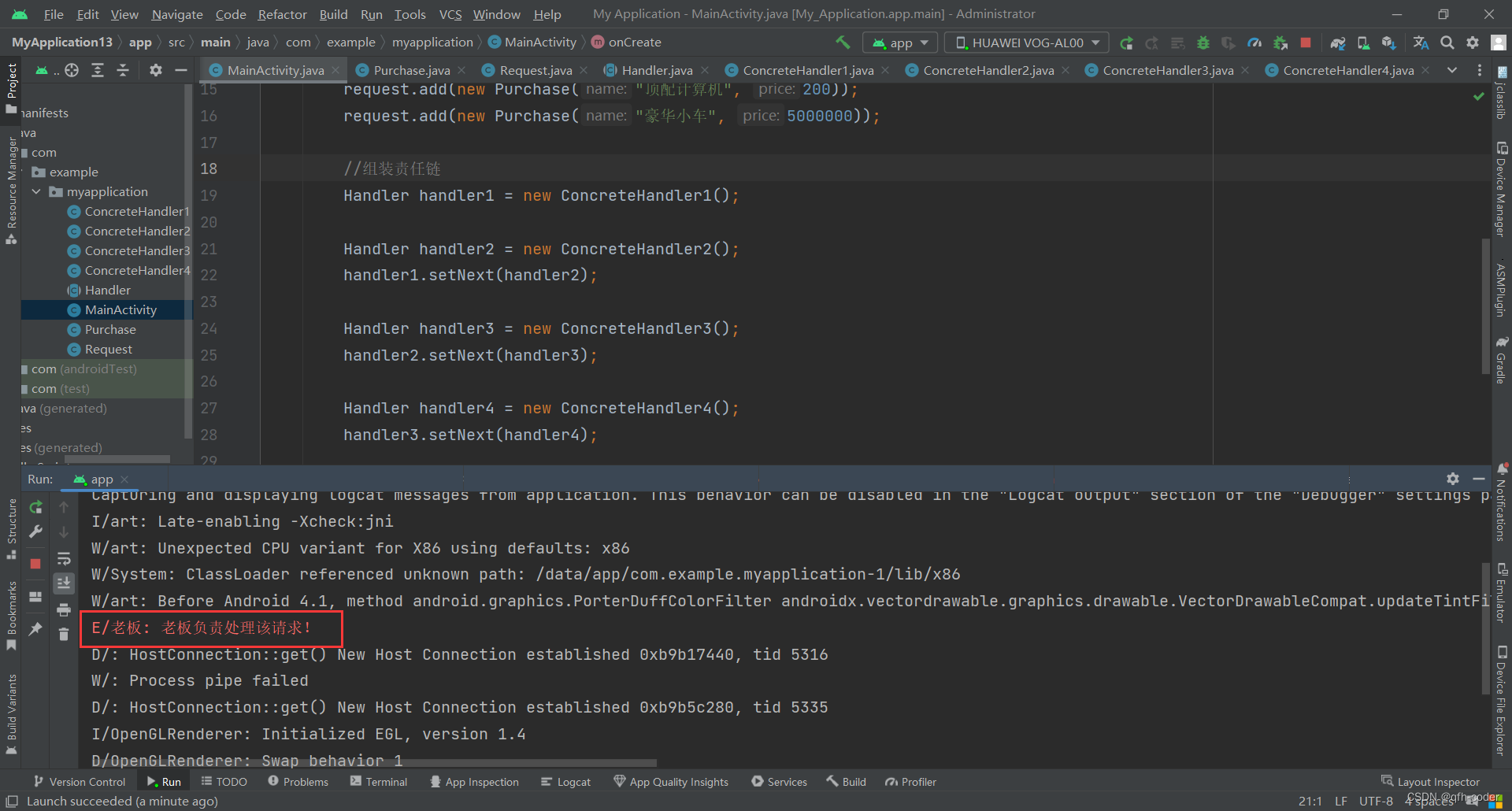The height and width of the screenshot is (811, 1512).
Task: Open the HUAWEI VOG-AL00 device dropdown
Action: 1027,43
